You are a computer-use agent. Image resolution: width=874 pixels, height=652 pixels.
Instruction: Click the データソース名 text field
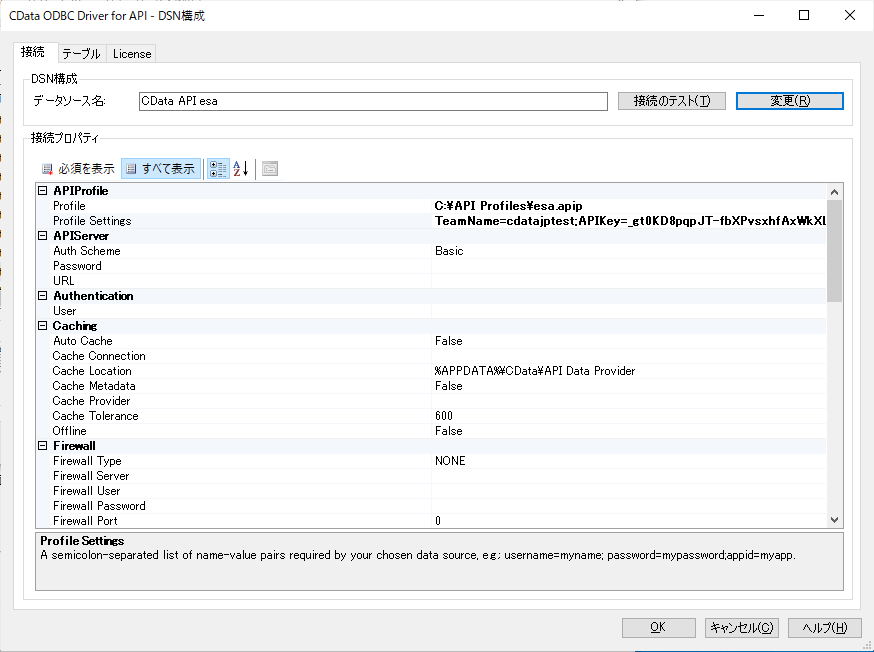[x=372, y=101]
